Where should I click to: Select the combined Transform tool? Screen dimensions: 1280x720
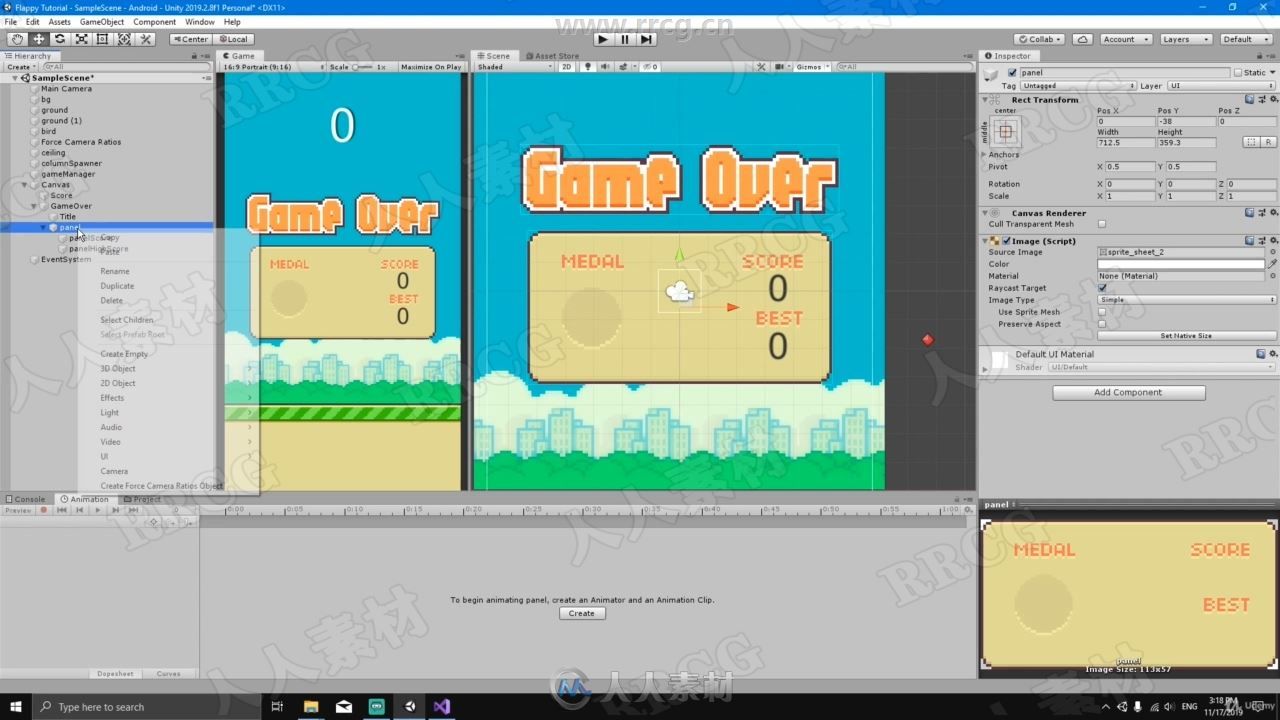pyautogui.click(x=124, y=39)
